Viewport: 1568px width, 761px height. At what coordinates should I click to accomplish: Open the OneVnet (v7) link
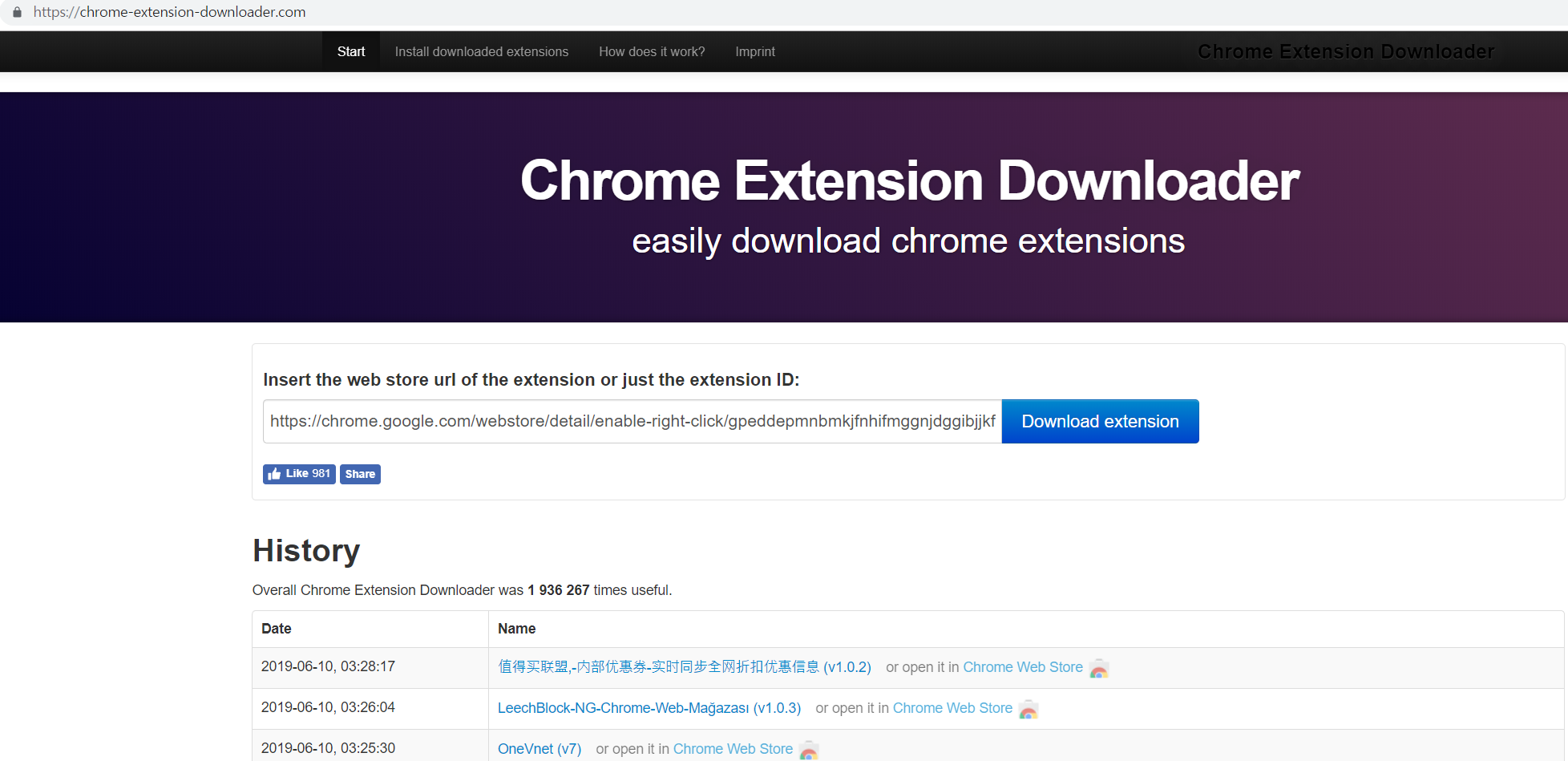[x=540, y=749]
